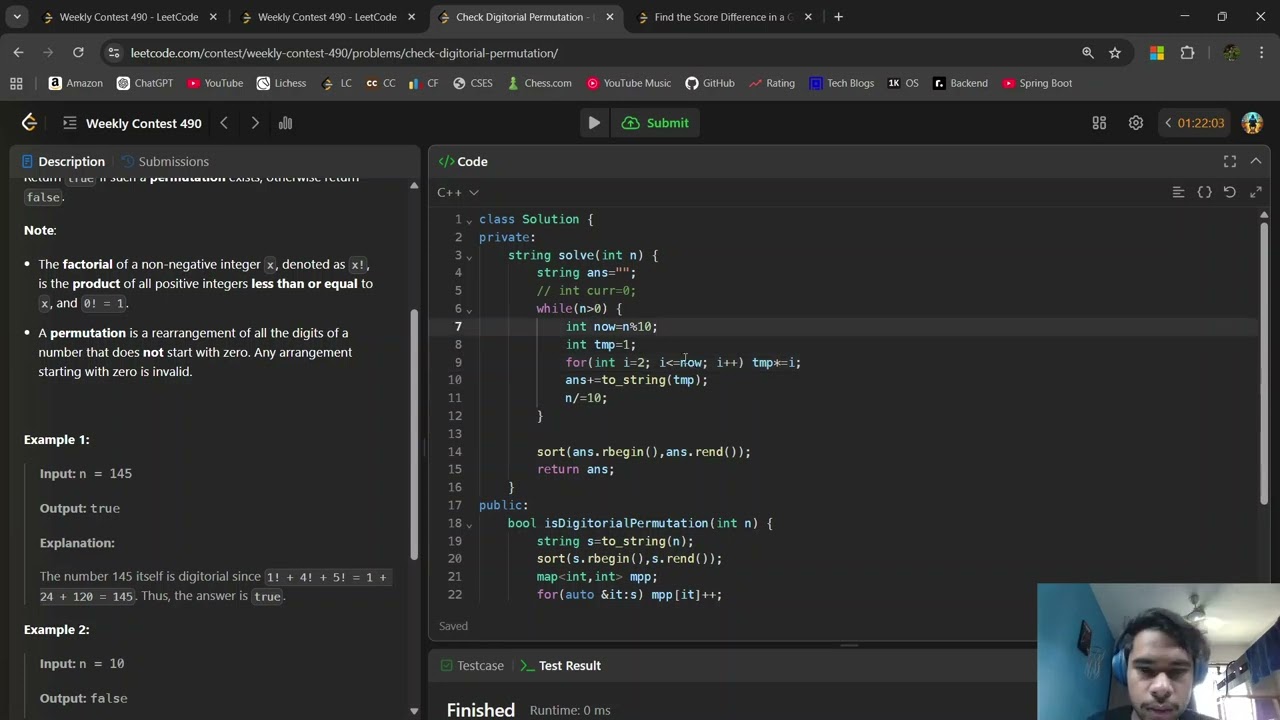
Task: Open the browser zoom magnifier icon
Action: click(1088, 53)
